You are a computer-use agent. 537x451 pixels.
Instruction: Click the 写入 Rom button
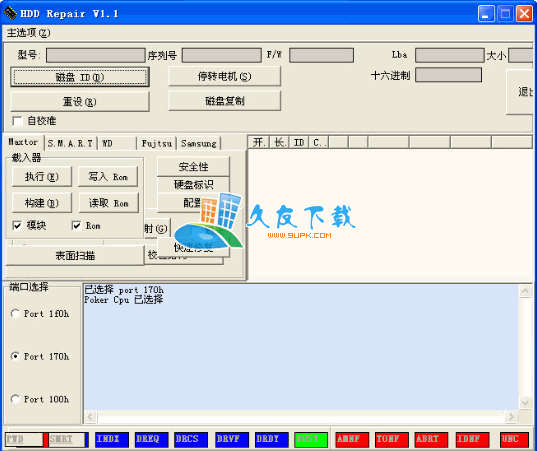click(x=108, y=176)
